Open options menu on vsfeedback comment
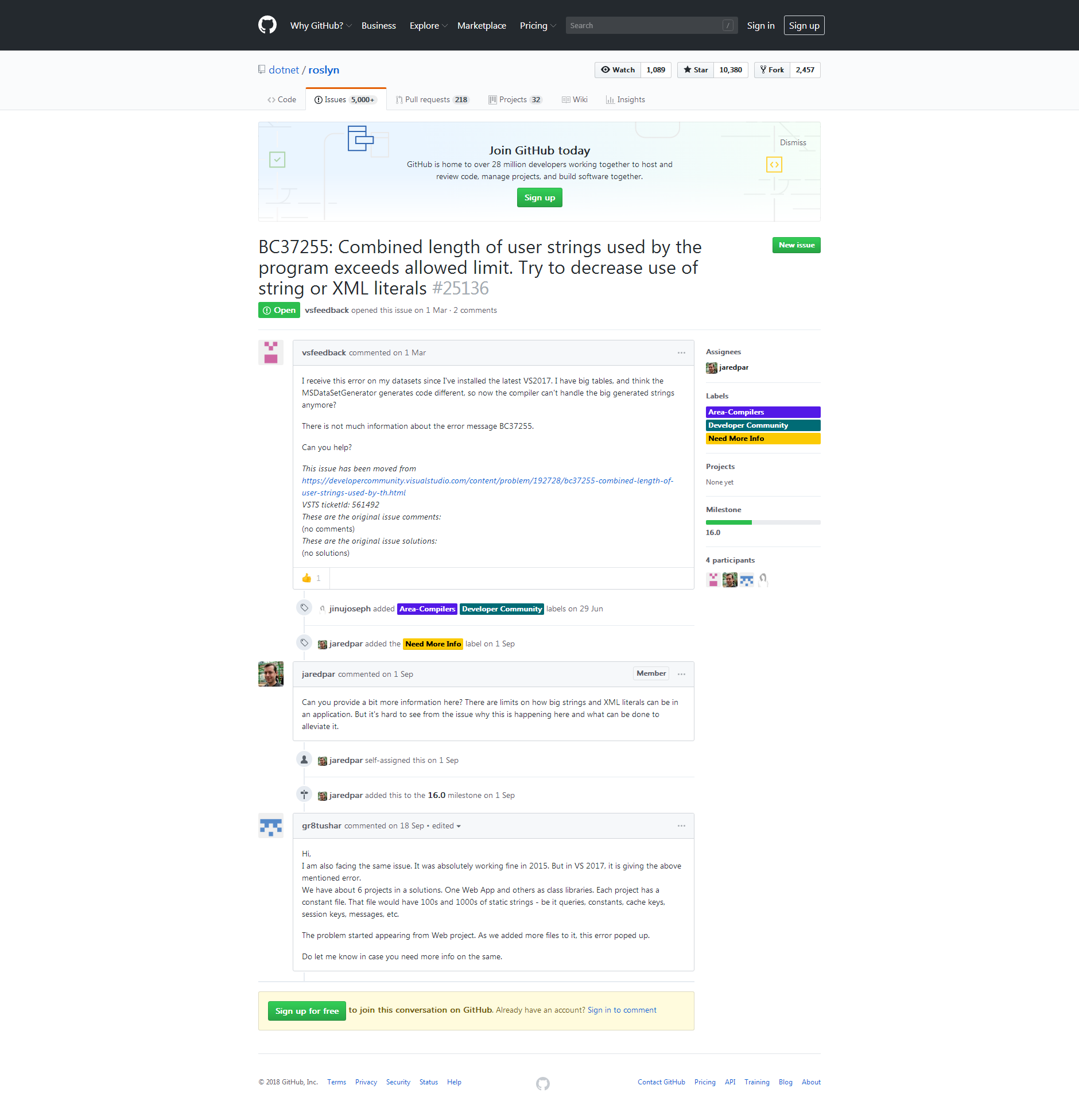Screen dimensions: 1079x1120 pos(681,352)
